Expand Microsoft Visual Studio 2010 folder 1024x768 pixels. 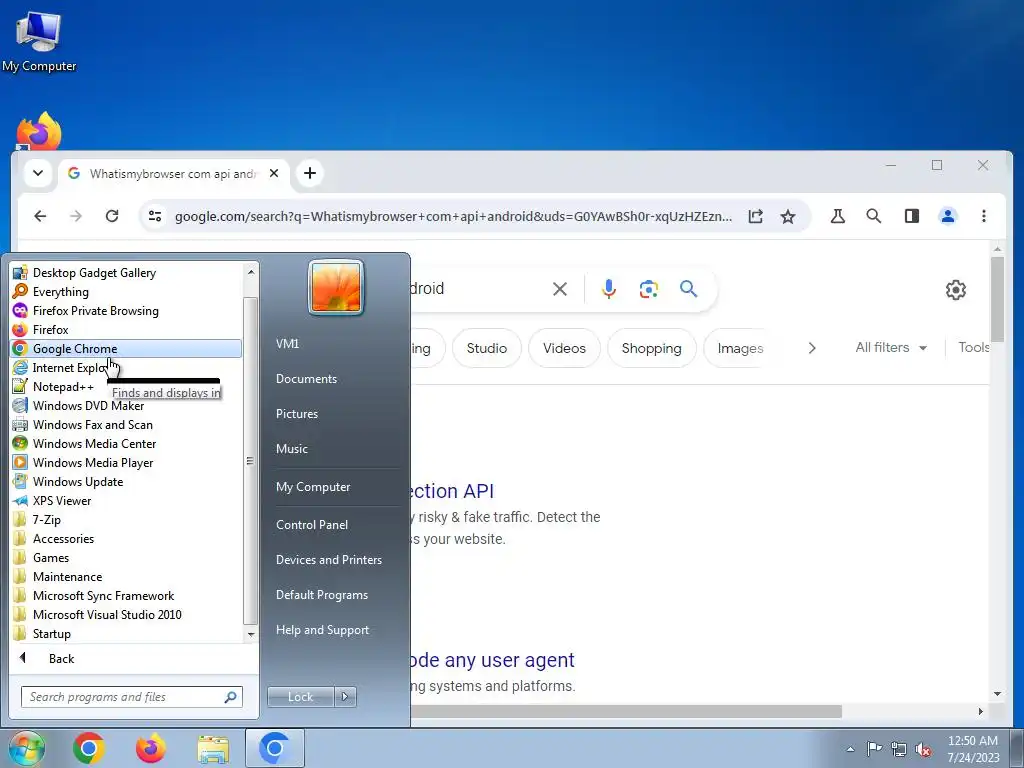(x=126, y=615)
